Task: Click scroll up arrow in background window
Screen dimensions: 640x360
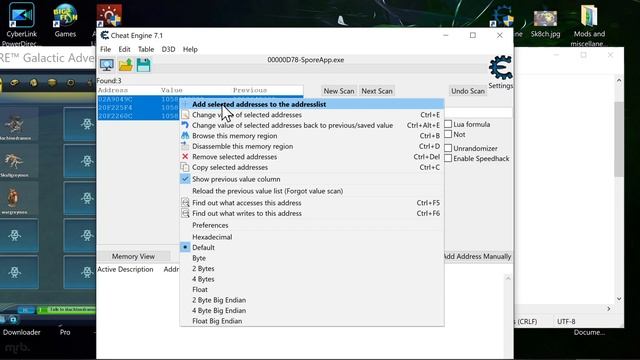Action: pyautogui.click(x=619, y=81)
